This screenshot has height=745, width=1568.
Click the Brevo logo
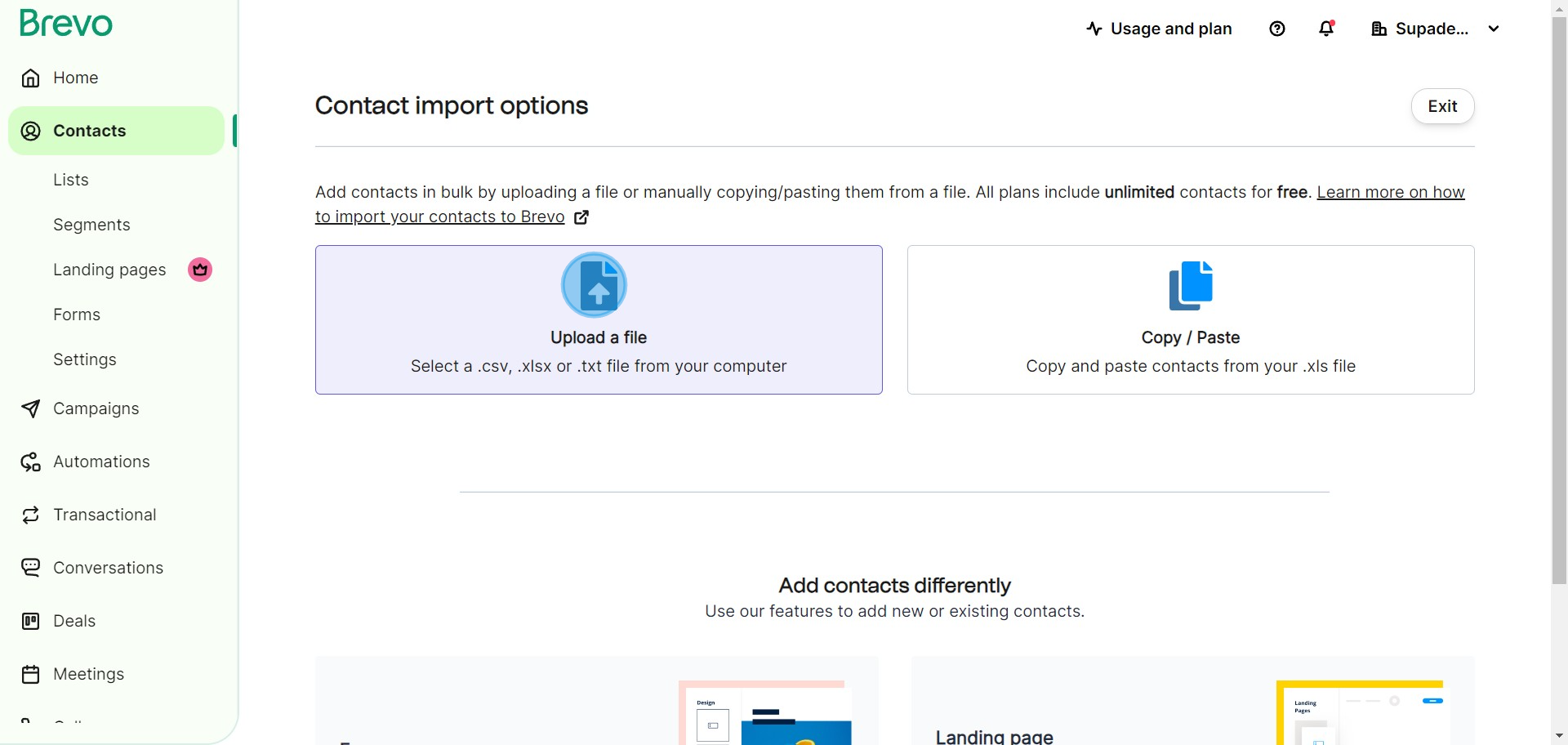(66, 23)
